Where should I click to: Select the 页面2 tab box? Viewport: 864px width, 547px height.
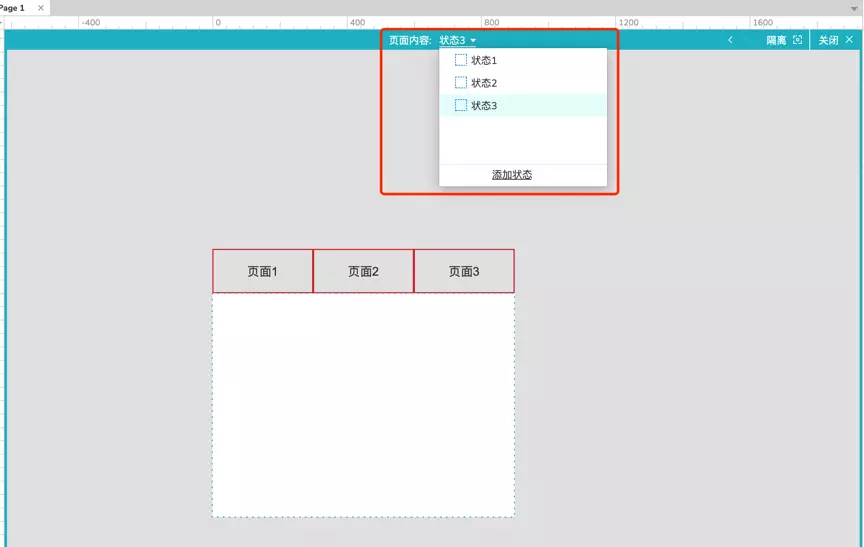pyautogui.click(x=363, y=271)
